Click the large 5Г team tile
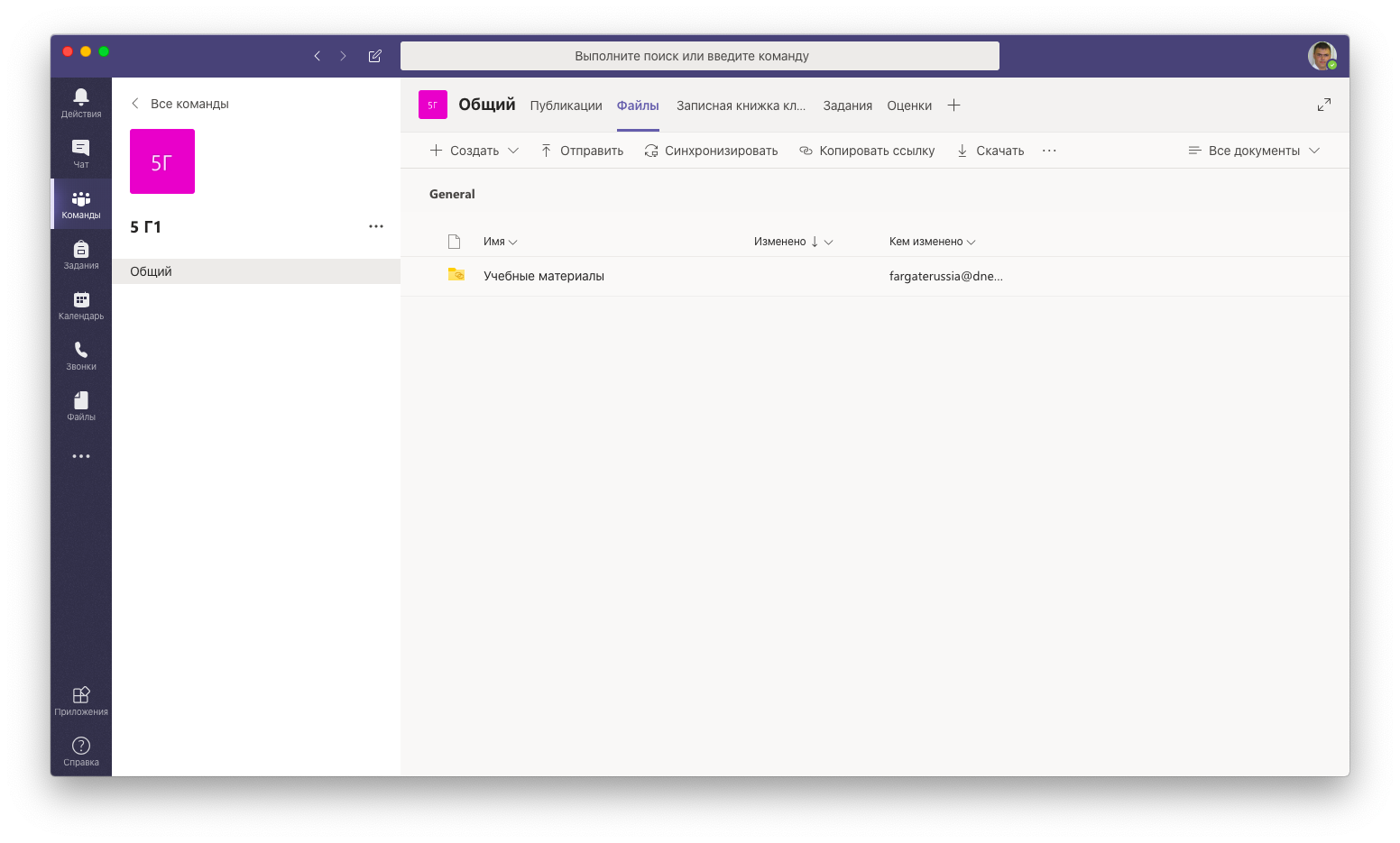This screenshot has height=843, width=1400. 162,161
